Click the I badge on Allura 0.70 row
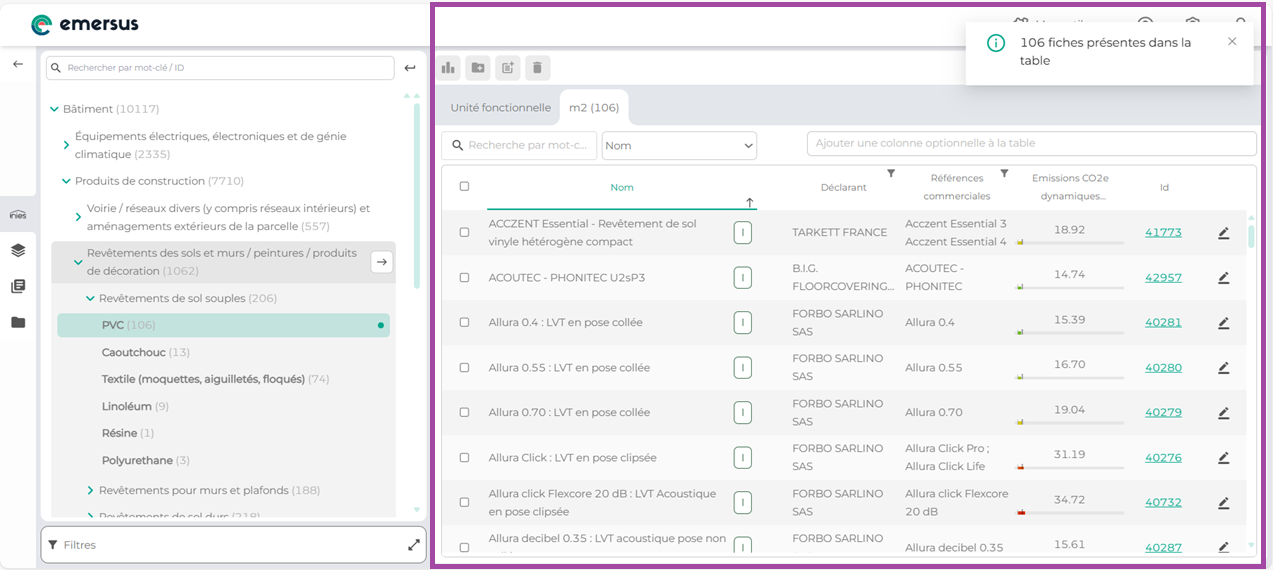The image size is (1273, 570). [743, 413]
